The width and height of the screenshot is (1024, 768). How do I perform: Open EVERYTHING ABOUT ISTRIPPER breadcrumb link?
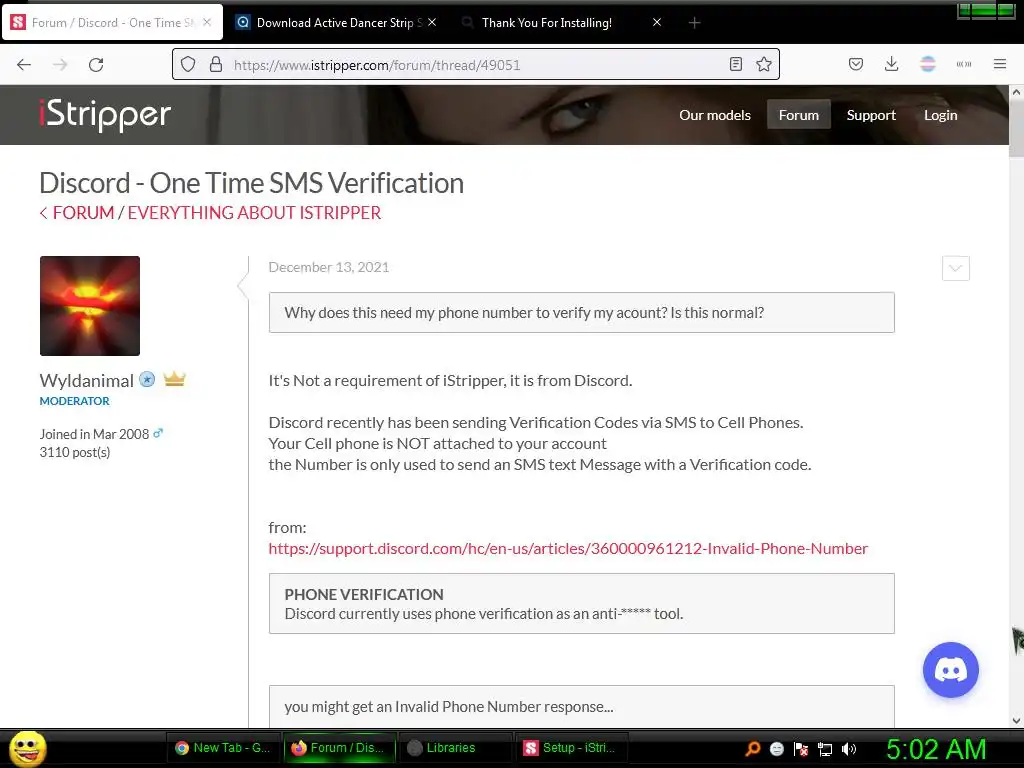coord(254,213)
